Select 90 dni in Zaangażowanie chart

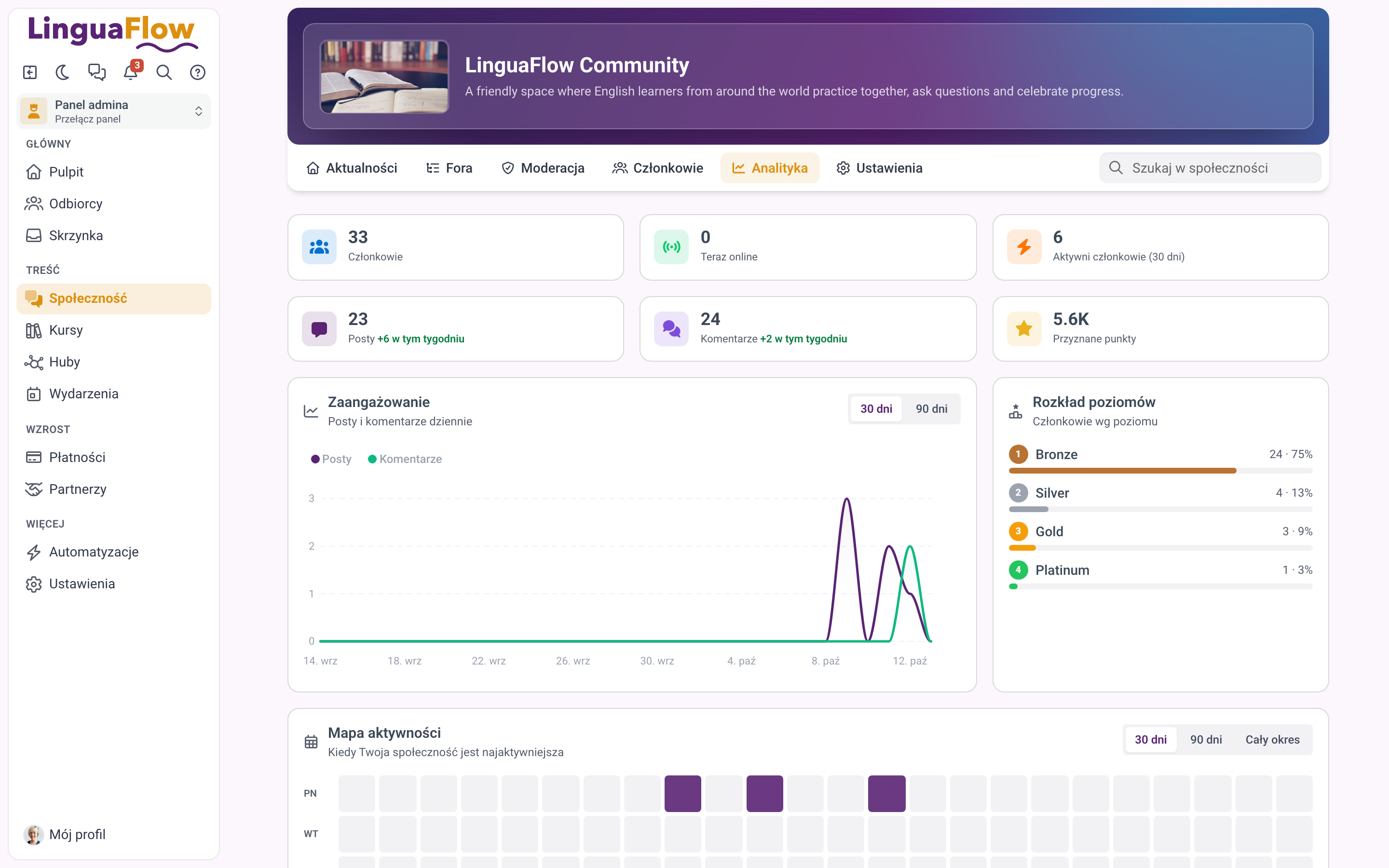(931, 409)
